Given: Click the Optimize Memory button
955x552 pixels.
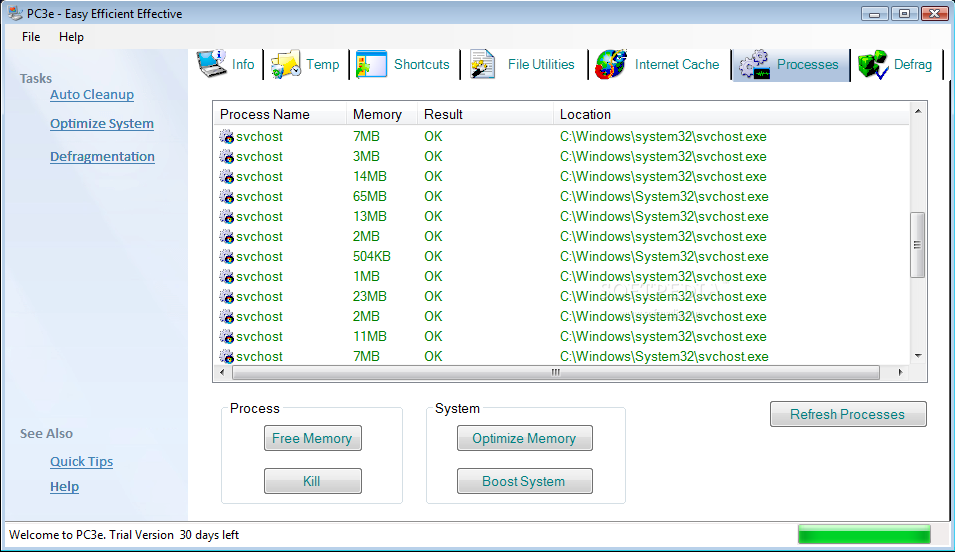Looking at the screenshot, I should 524,438.
